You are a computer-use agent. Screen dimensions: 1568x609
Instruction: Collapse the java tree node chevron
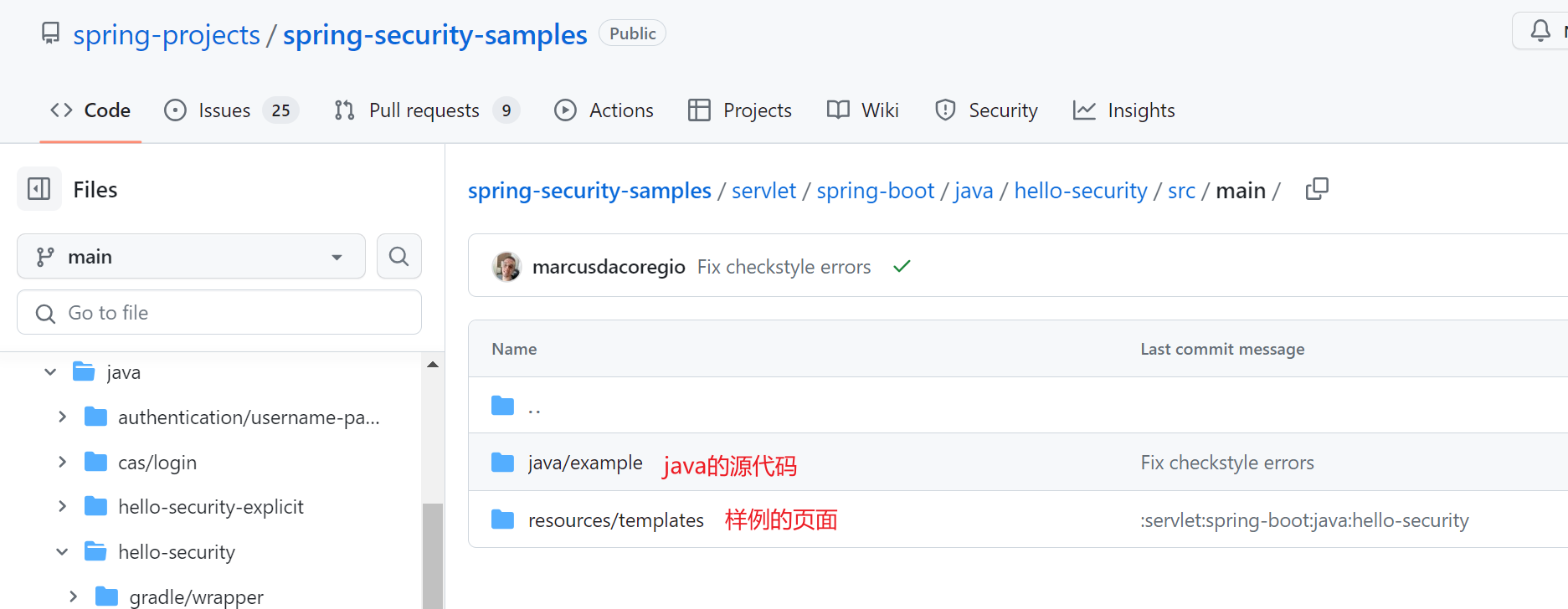(x=50, y=371)
